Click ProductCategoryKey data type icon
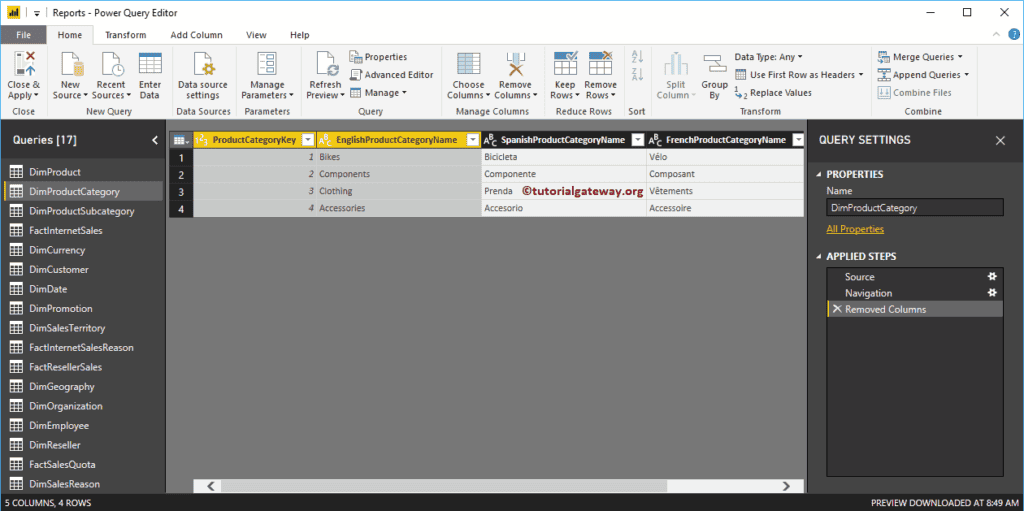This screenshot has height=511, width=1024. pyautogui.click(x=202, y=140)
